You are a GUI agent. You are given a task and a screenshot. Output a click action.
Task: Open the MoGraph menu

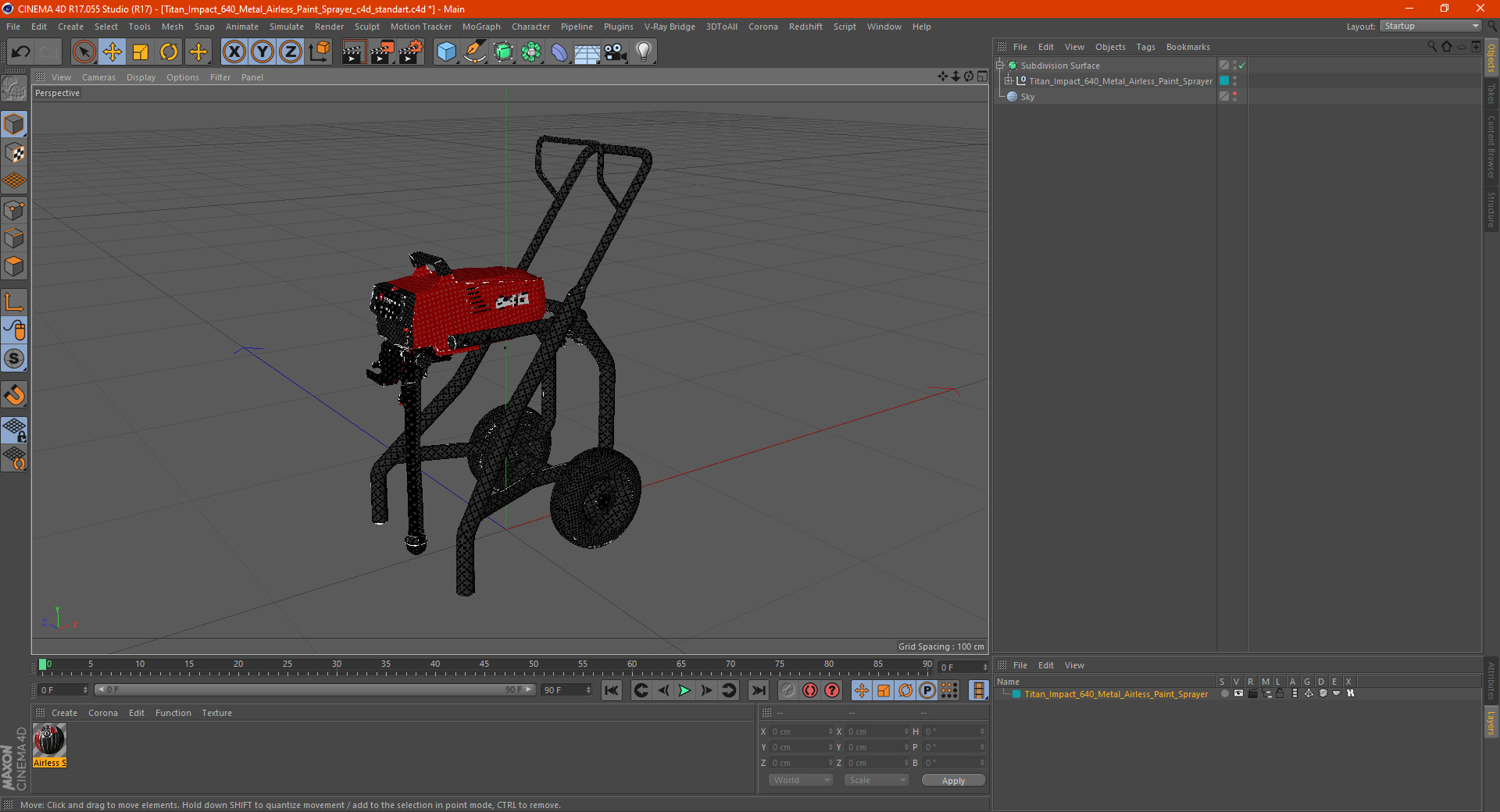tap(481, 27)
